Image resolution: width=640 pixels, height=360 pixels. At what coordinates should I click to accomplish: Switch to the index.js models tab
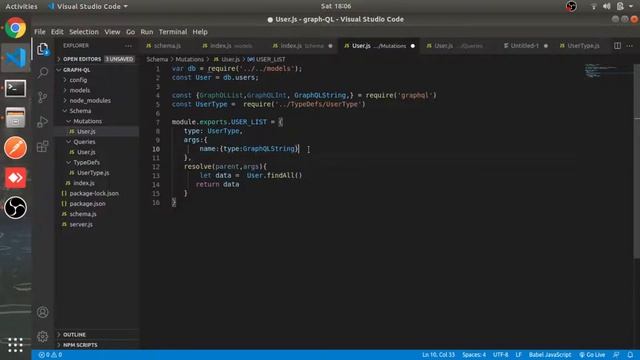tap(231, 46)
